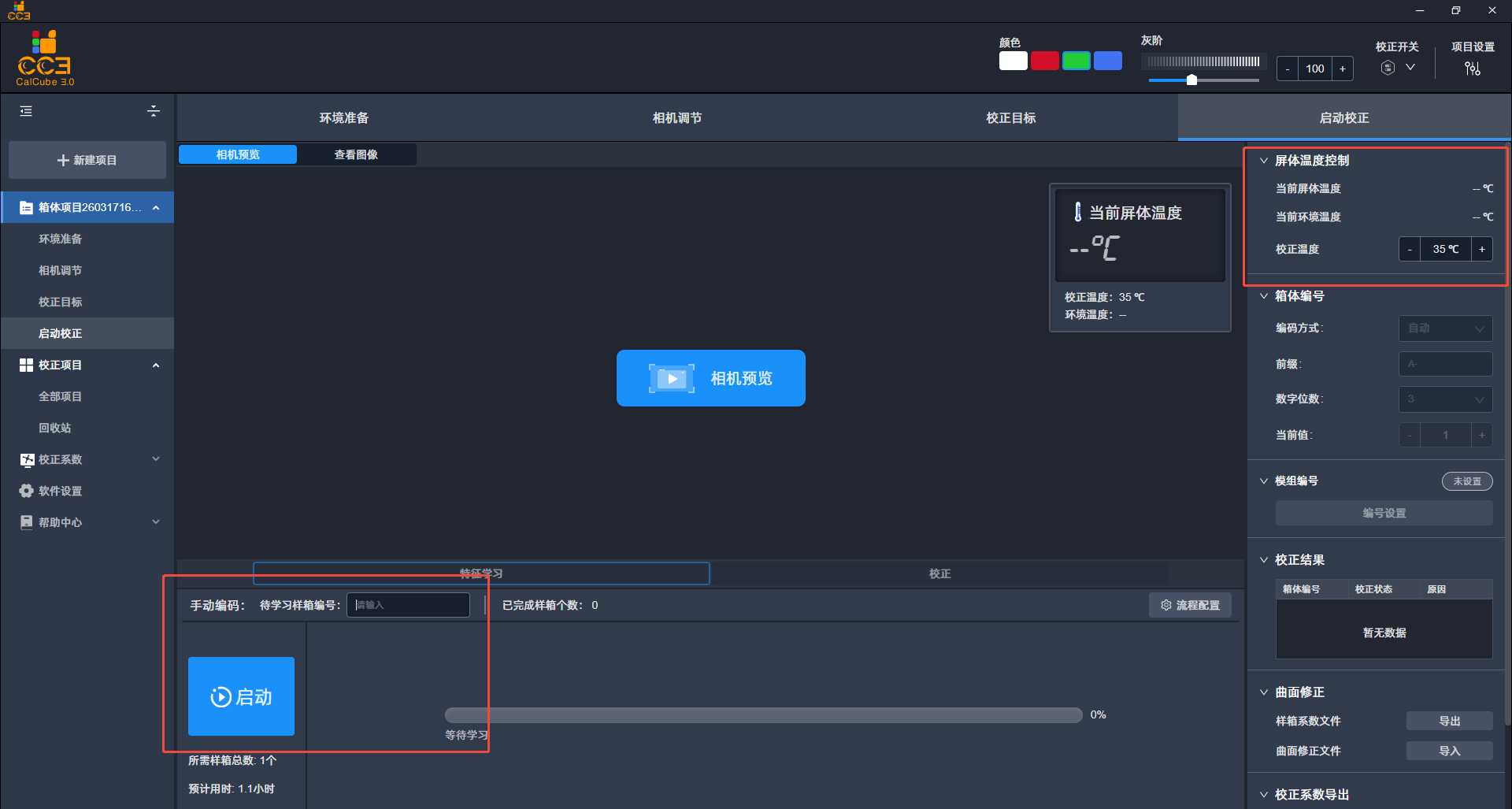Click the 校正开关 shield icon
The height and width of the screenshot is (809, 1512).
click(x=1388, y=68)
